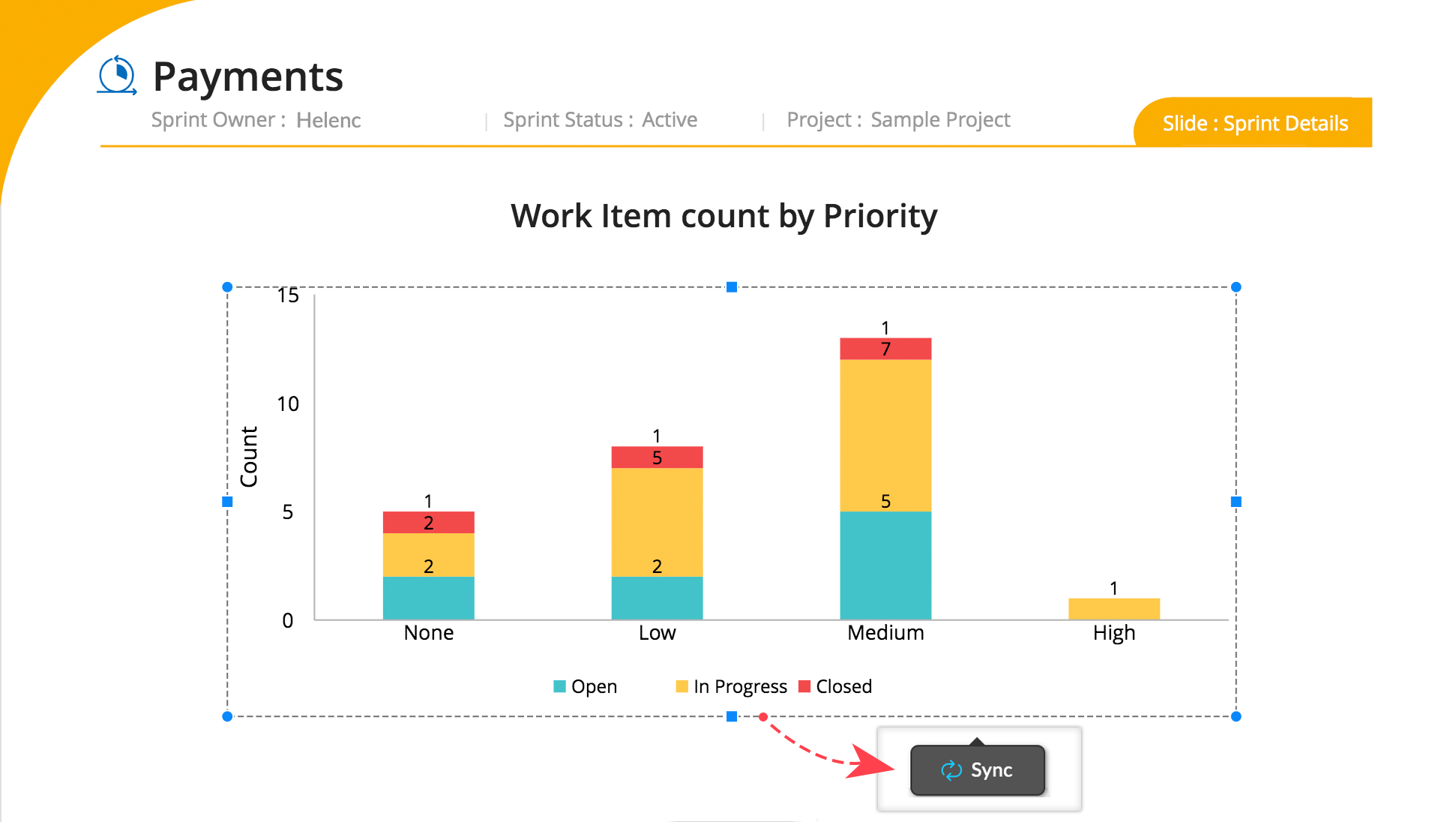1456x822 pixels.
Task: Click the yellow High priority bar
Action: [x=1113, y=609]
